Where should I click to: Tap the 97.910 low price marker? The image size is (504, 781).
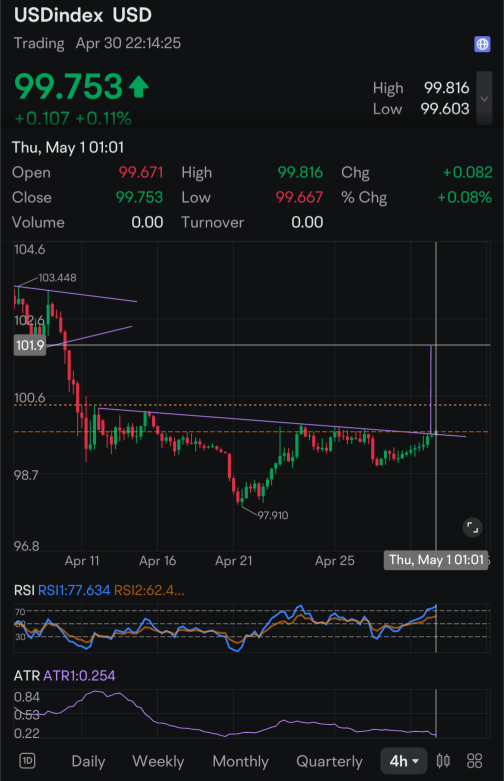point(272,516)
